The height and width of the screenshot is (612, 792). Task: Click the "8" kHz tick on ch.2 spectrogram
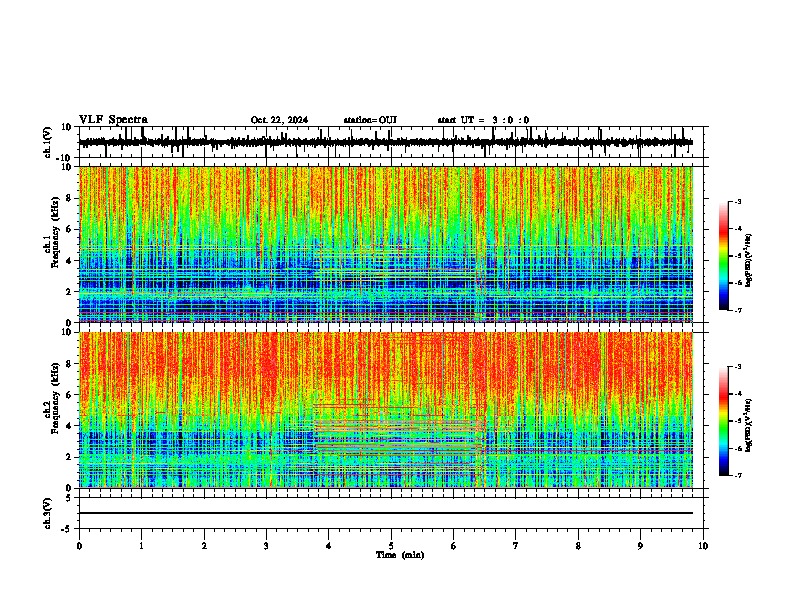click(x=69, y=364)
